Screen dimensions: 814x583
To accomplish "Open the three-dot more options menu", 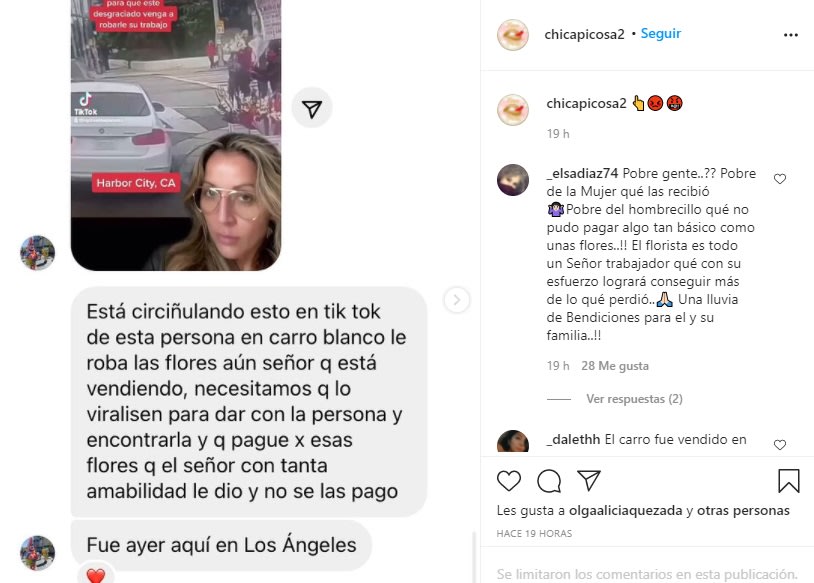I will pos(790,35).
